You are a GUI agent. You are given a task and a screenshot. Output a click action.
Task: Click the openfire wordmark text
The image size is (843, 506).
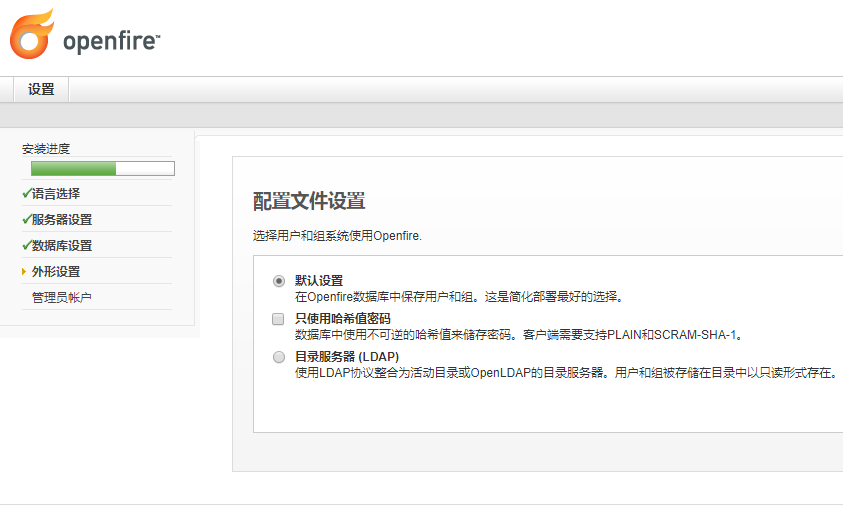click(111, 41)
